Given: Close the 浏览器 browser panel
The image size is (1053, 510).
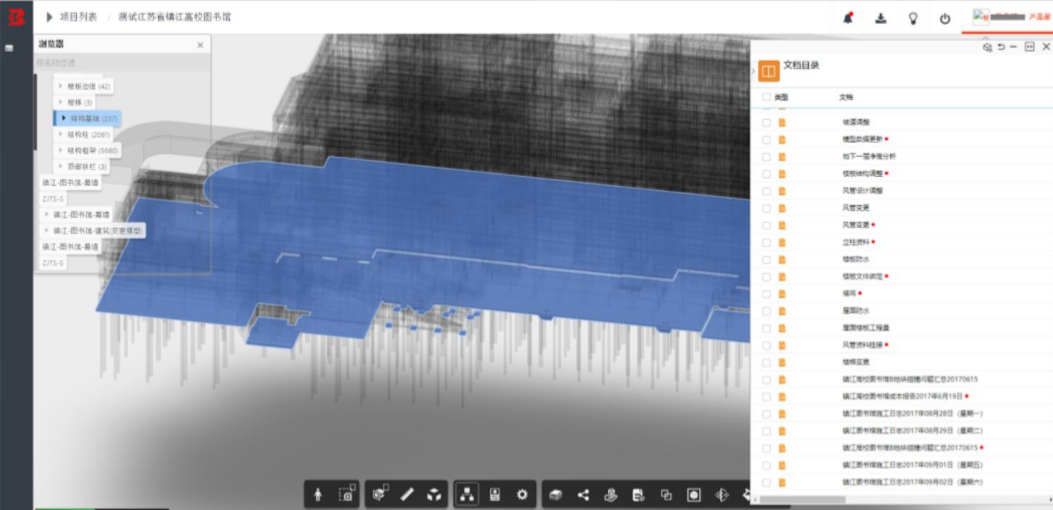Looking at the screenshot, I should [x=200, y=45].
